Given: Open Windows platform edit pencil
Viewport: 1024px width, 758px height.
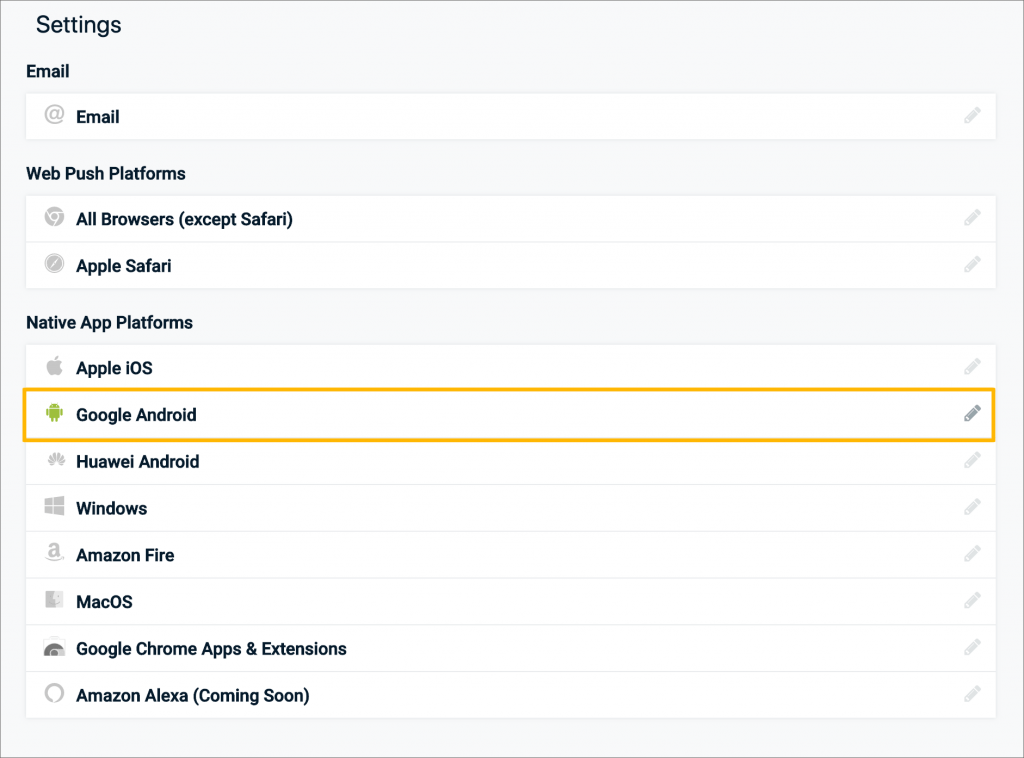Looking at the screenshot, I should point(972,507).
